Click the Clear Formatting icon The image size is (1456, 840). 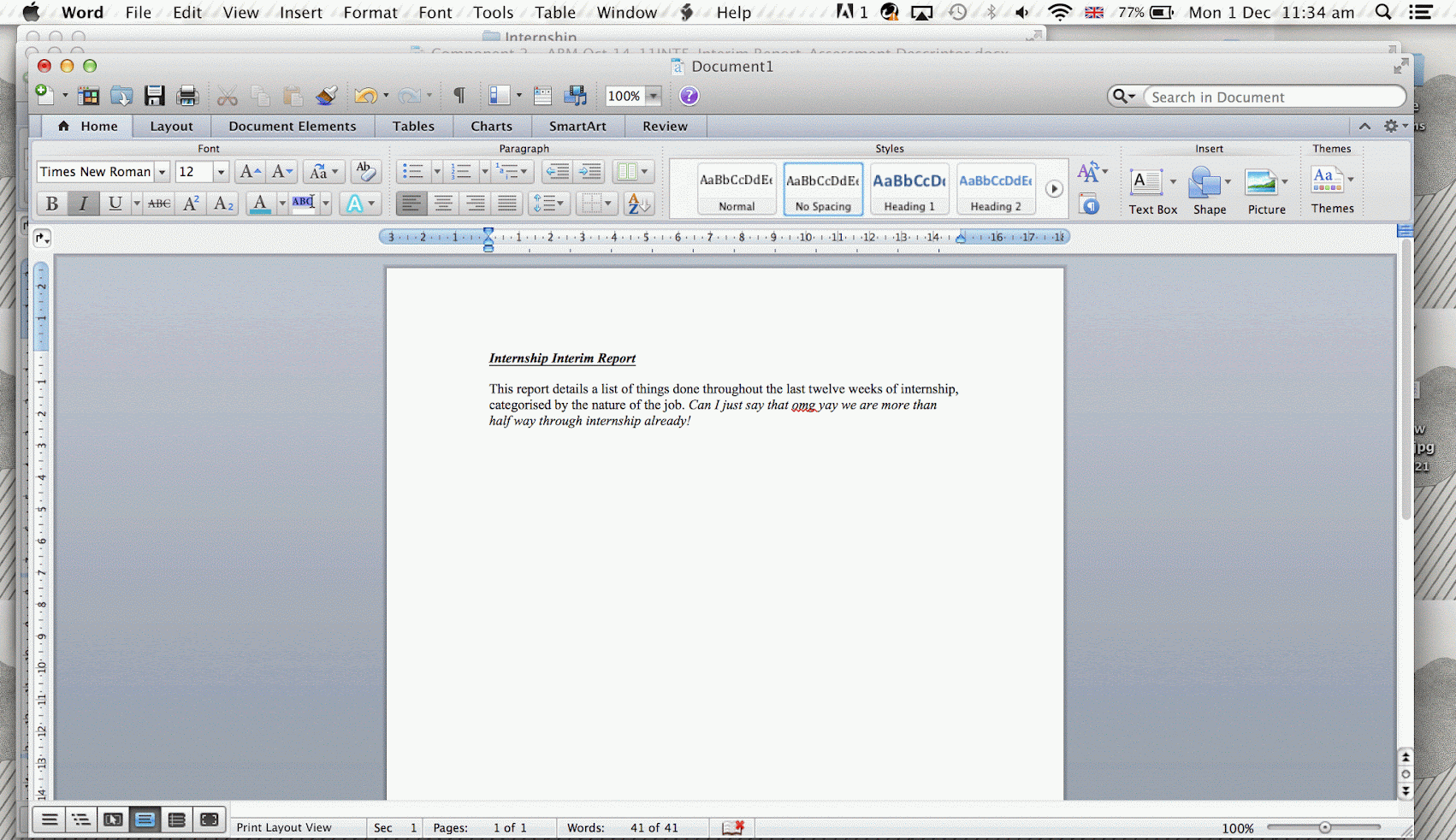(x=364, y=172)
